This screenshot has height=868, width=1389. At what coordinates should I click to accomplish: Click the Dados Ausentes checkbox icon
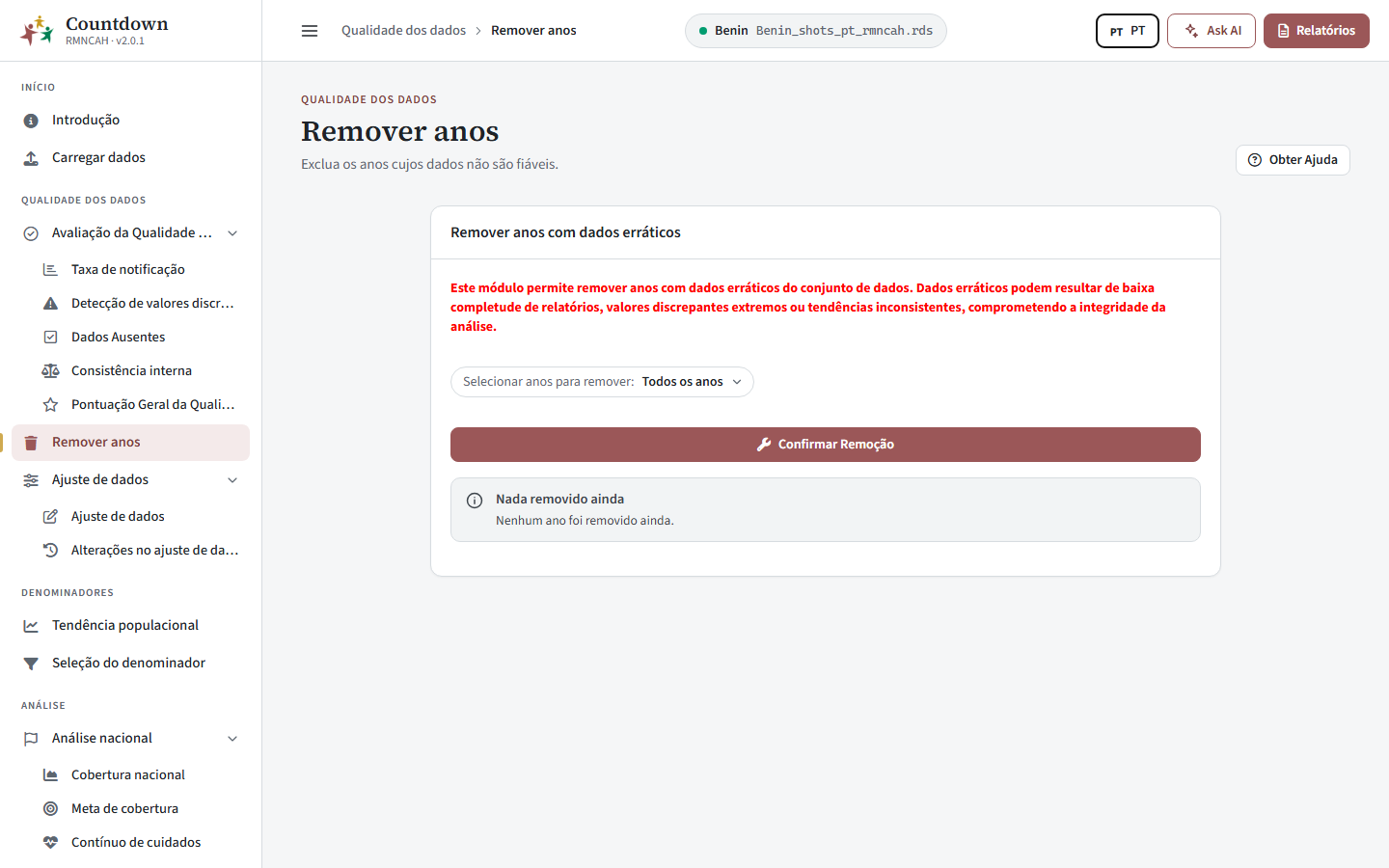[x=50, y=338]
